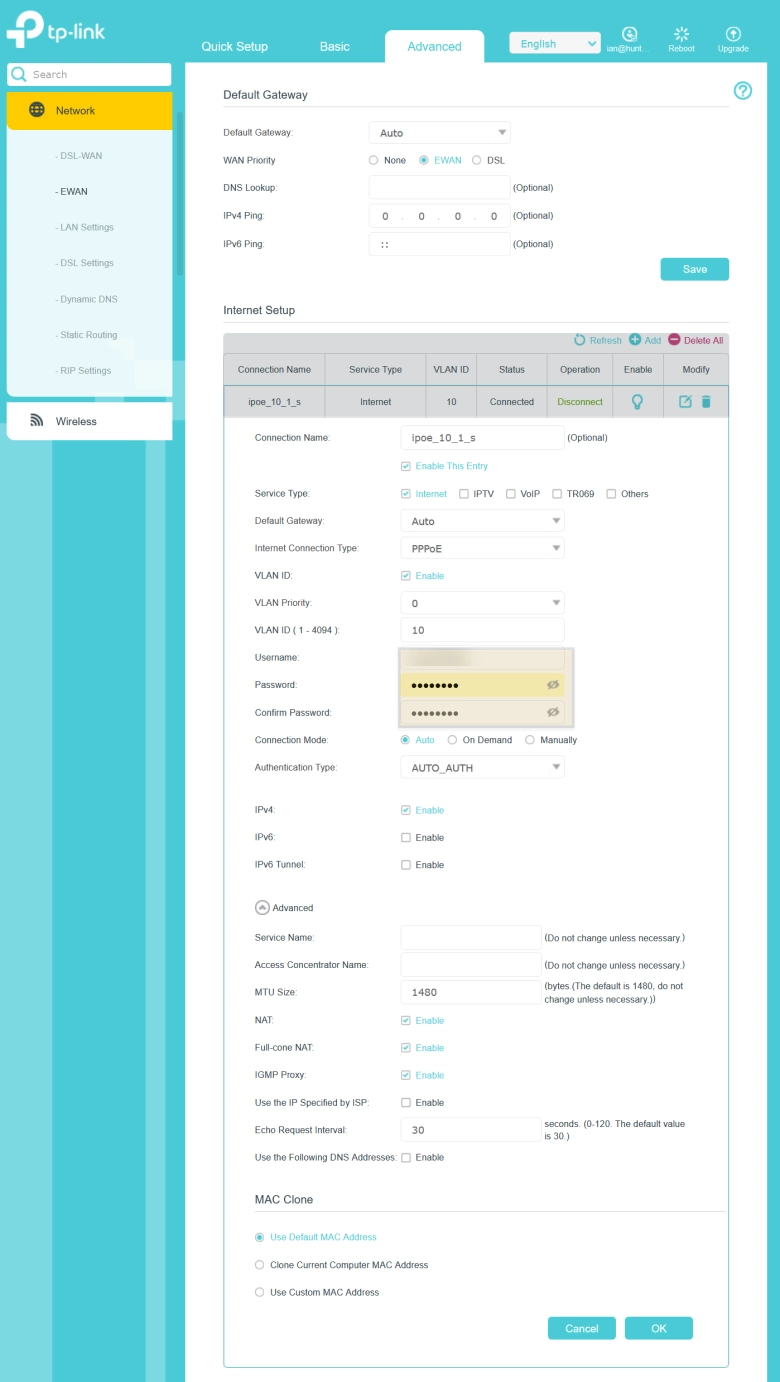Click the DNS Lookup input field
Screen dimensions: 780x1382
440,188
